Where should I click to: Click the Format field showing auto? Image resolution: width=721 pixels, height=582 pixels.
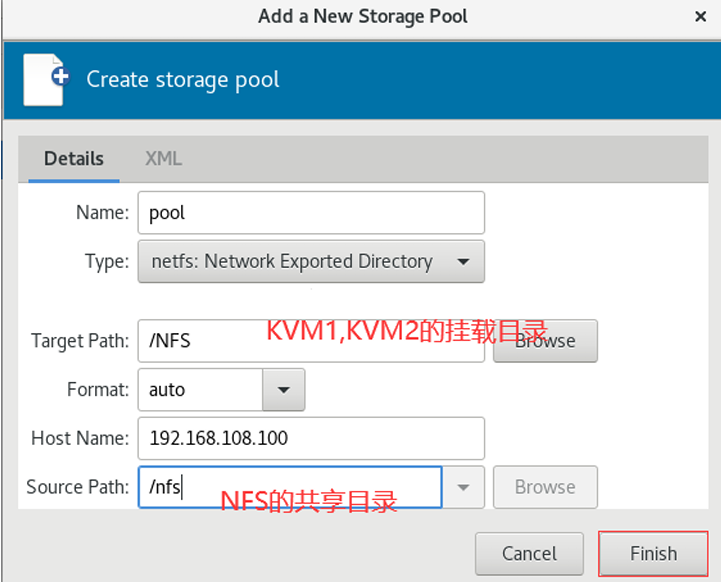200,390
